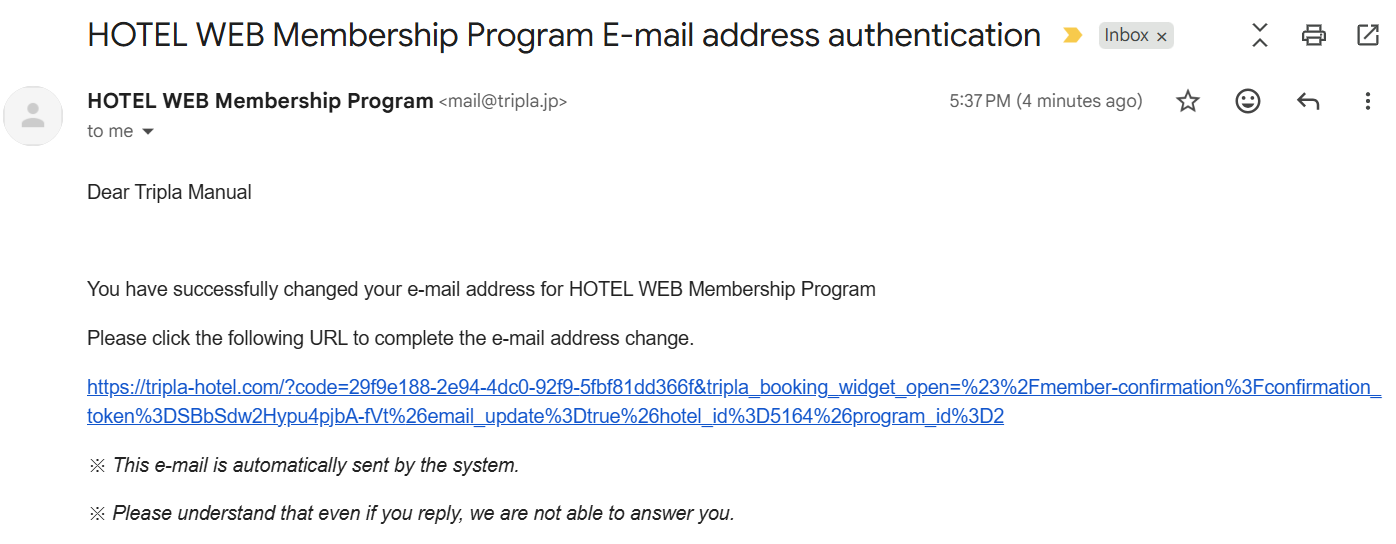Star this email
The height and width of the screenshot is (544, 1396).
(x=1187, y=101)
